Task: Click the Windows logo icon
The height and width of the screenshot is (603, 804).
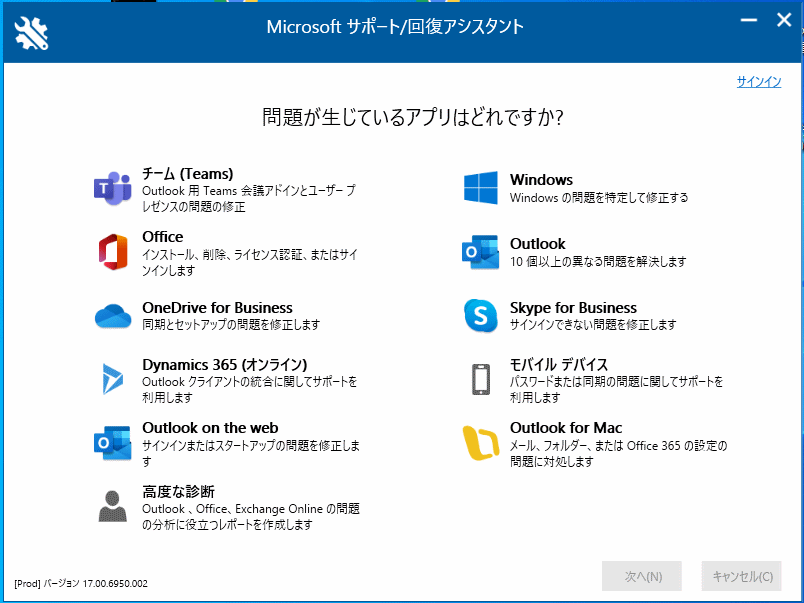Action: [x=480, y=188]
